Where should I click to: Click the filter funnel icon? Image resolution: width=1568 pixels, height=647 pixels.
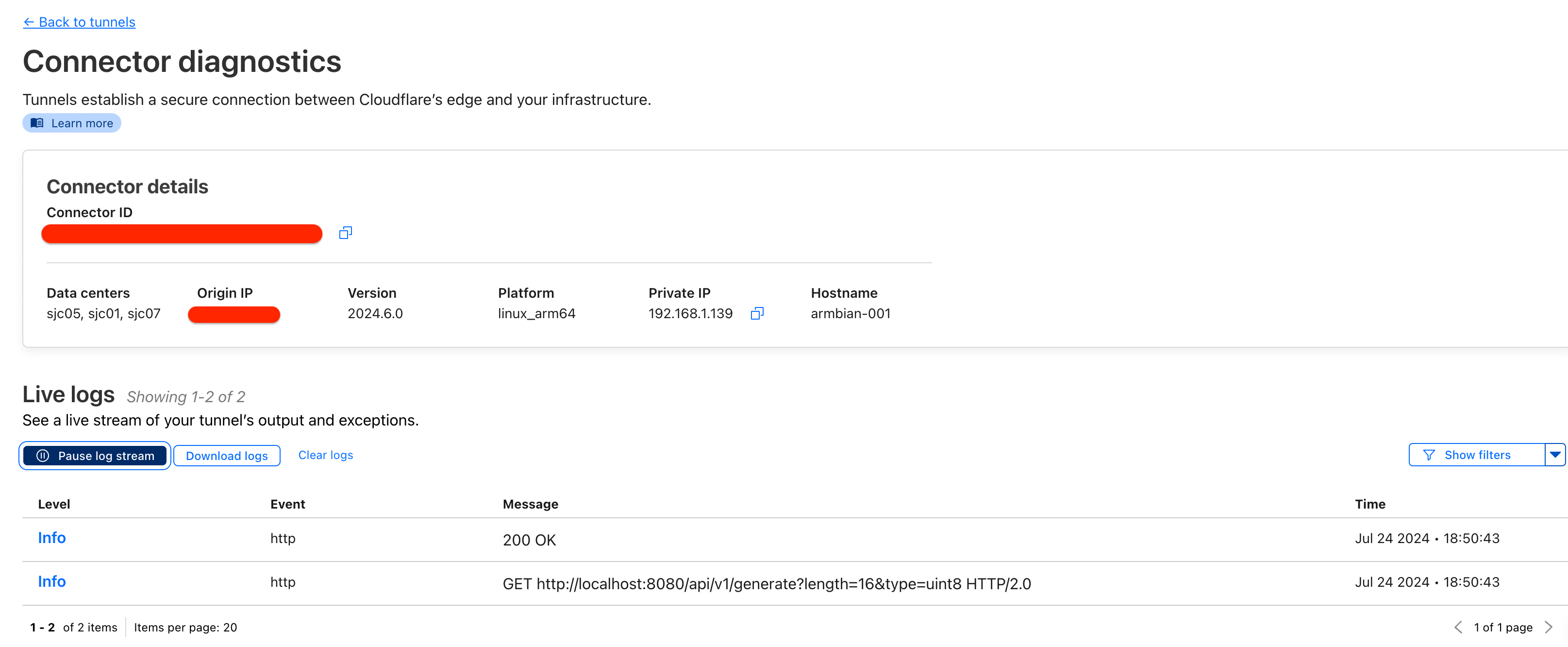(x=1429, y=455)
